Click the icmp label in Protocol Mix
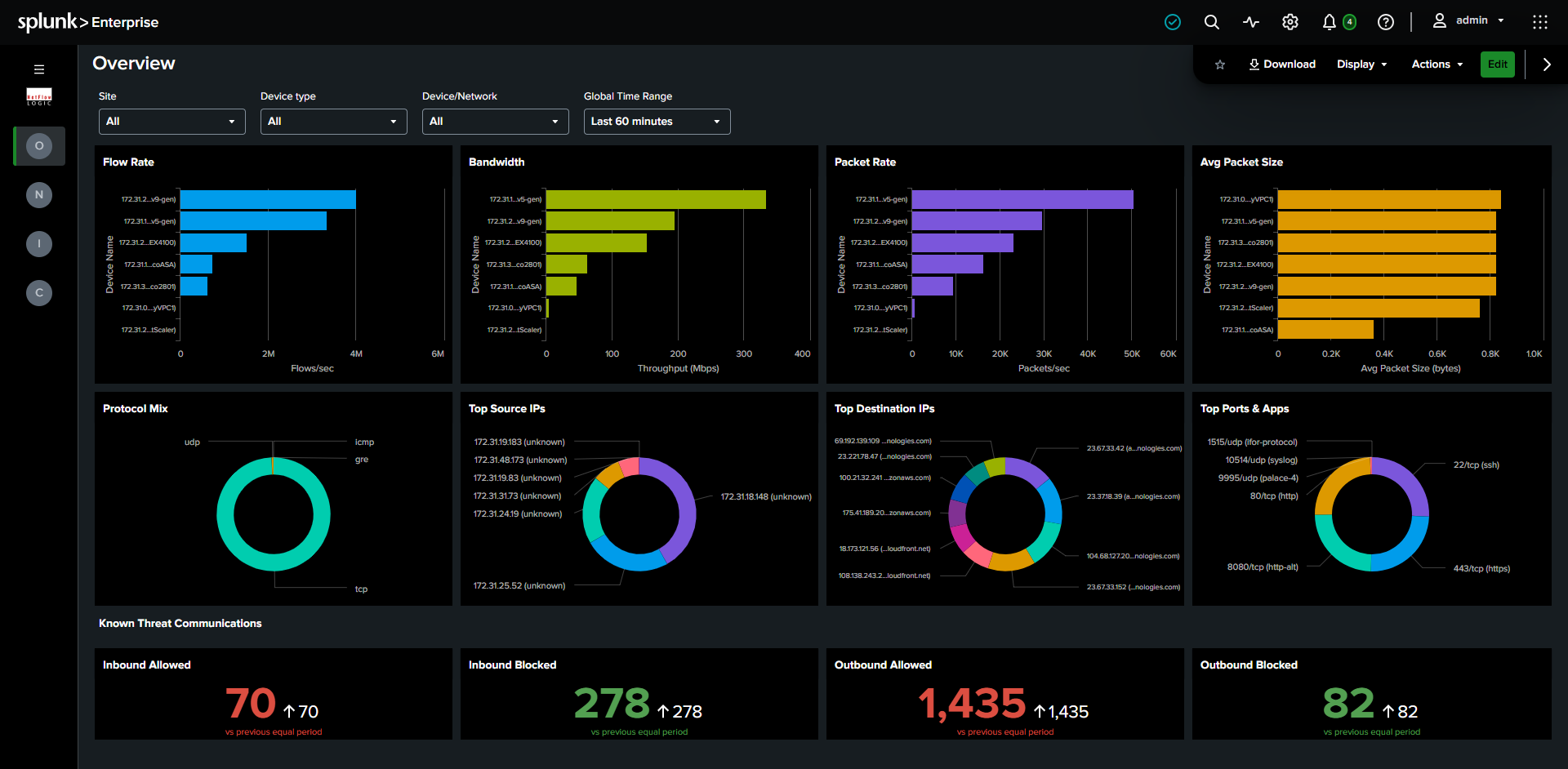Image resolution: width=1568 pixels, height=769 pixels. tap(364, 442)
